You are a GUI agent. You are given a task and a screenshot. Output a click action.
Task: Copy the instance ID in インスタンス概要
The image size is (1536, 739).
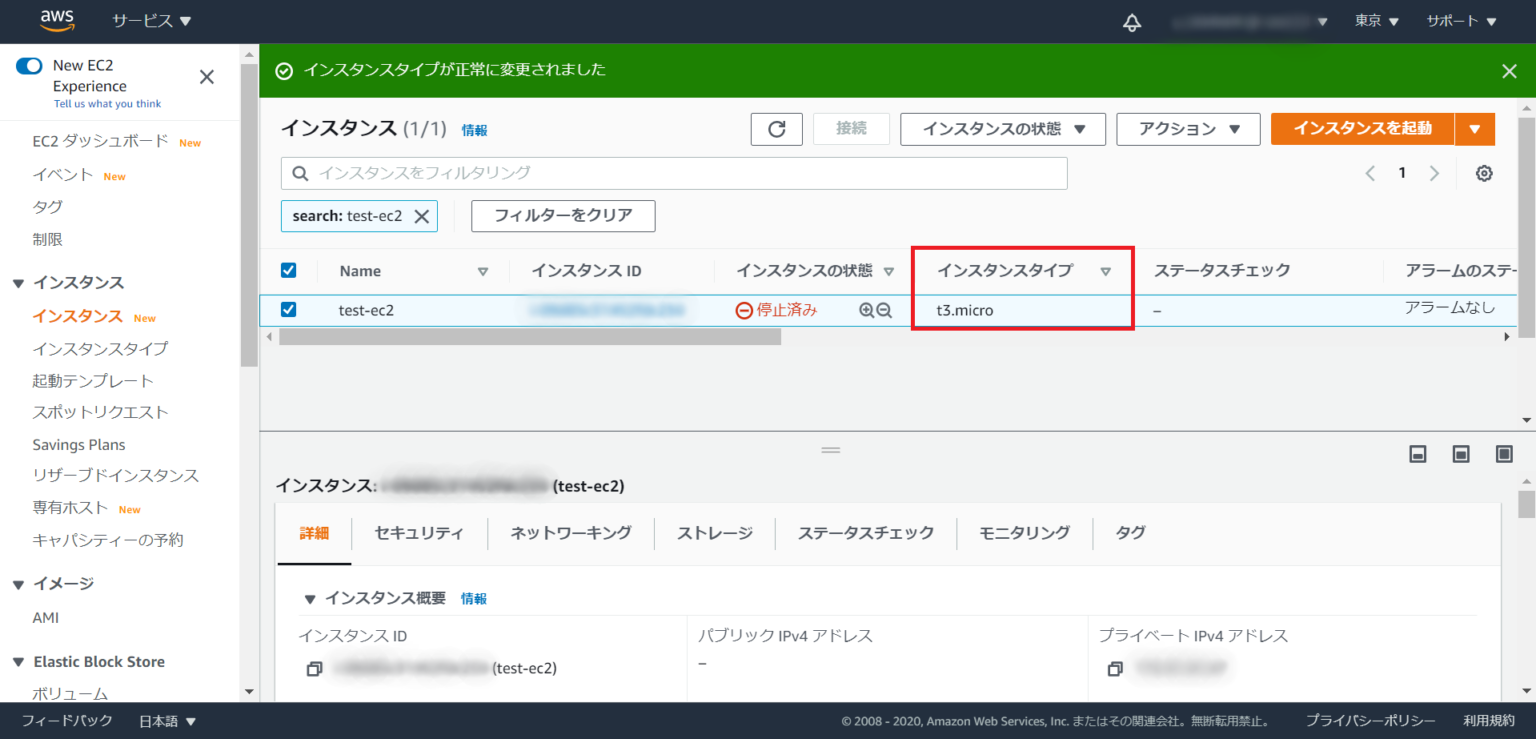(314, 667)
